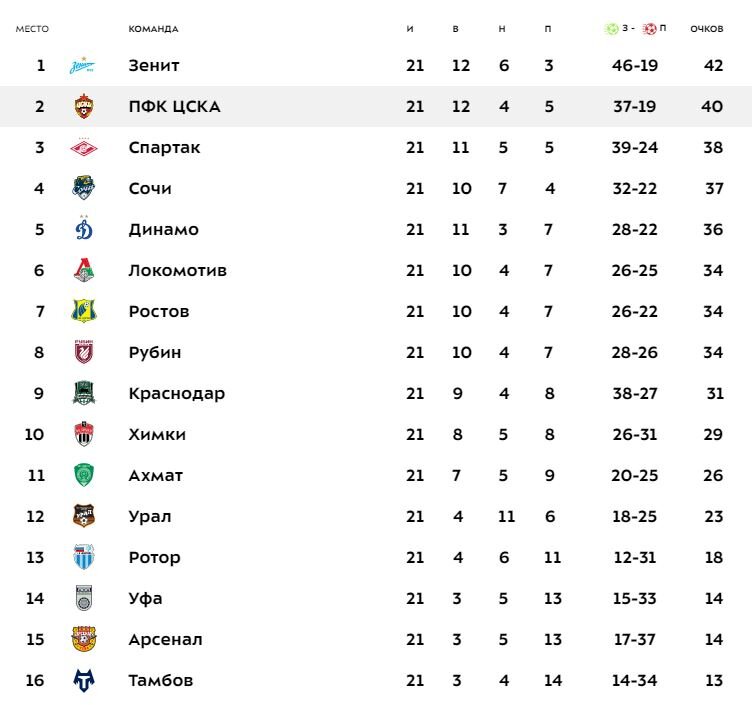Click the МЕСТО column header
Viewport: 752px width, 705px height.
coord(32,29)
